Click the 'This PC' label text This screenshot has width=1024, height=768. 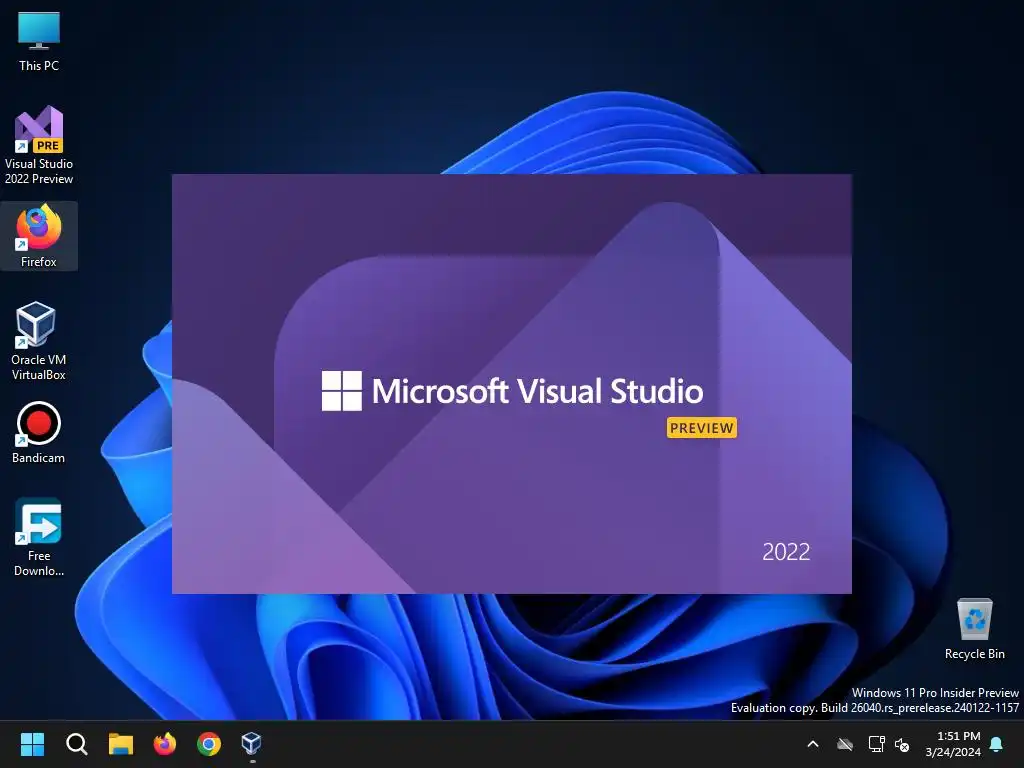coord(39,65)
